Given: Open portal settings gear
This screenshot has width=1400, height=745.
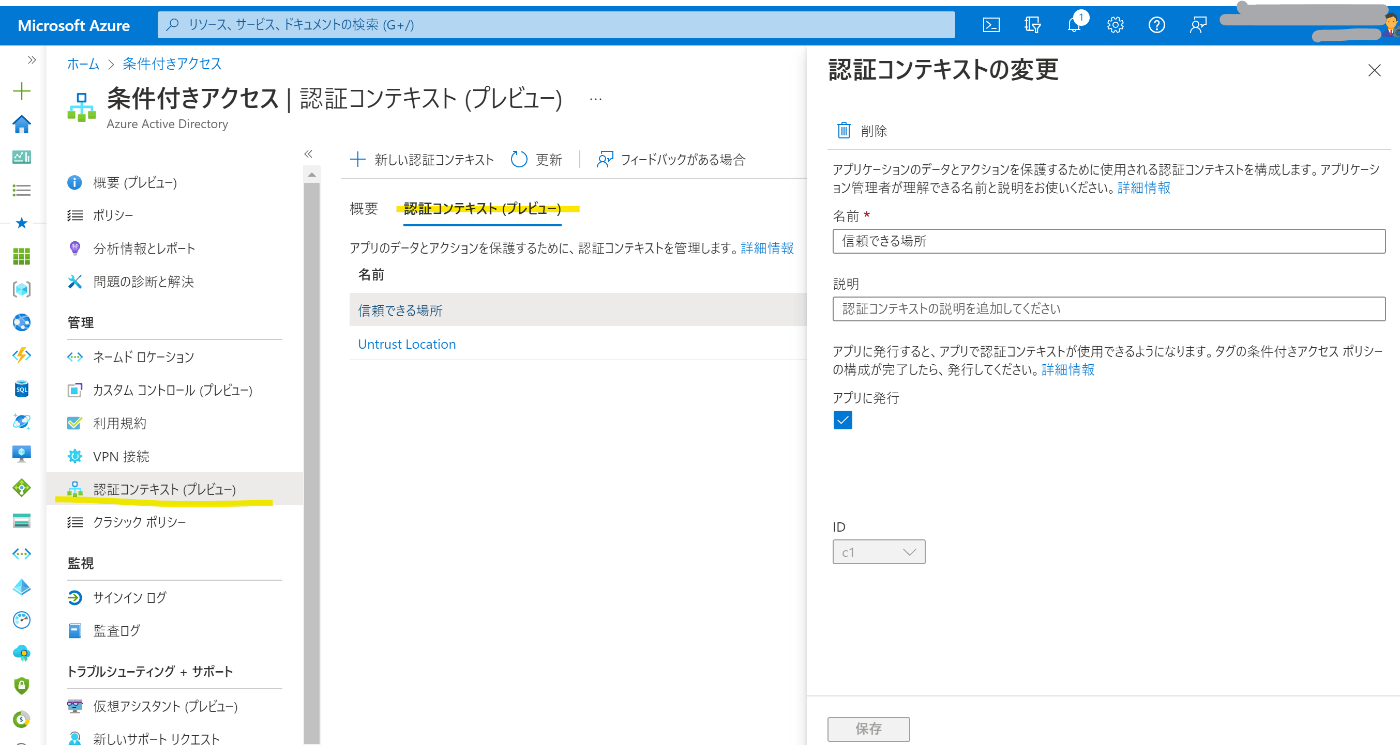Looking at the screenshot, I should [1116, 25].
